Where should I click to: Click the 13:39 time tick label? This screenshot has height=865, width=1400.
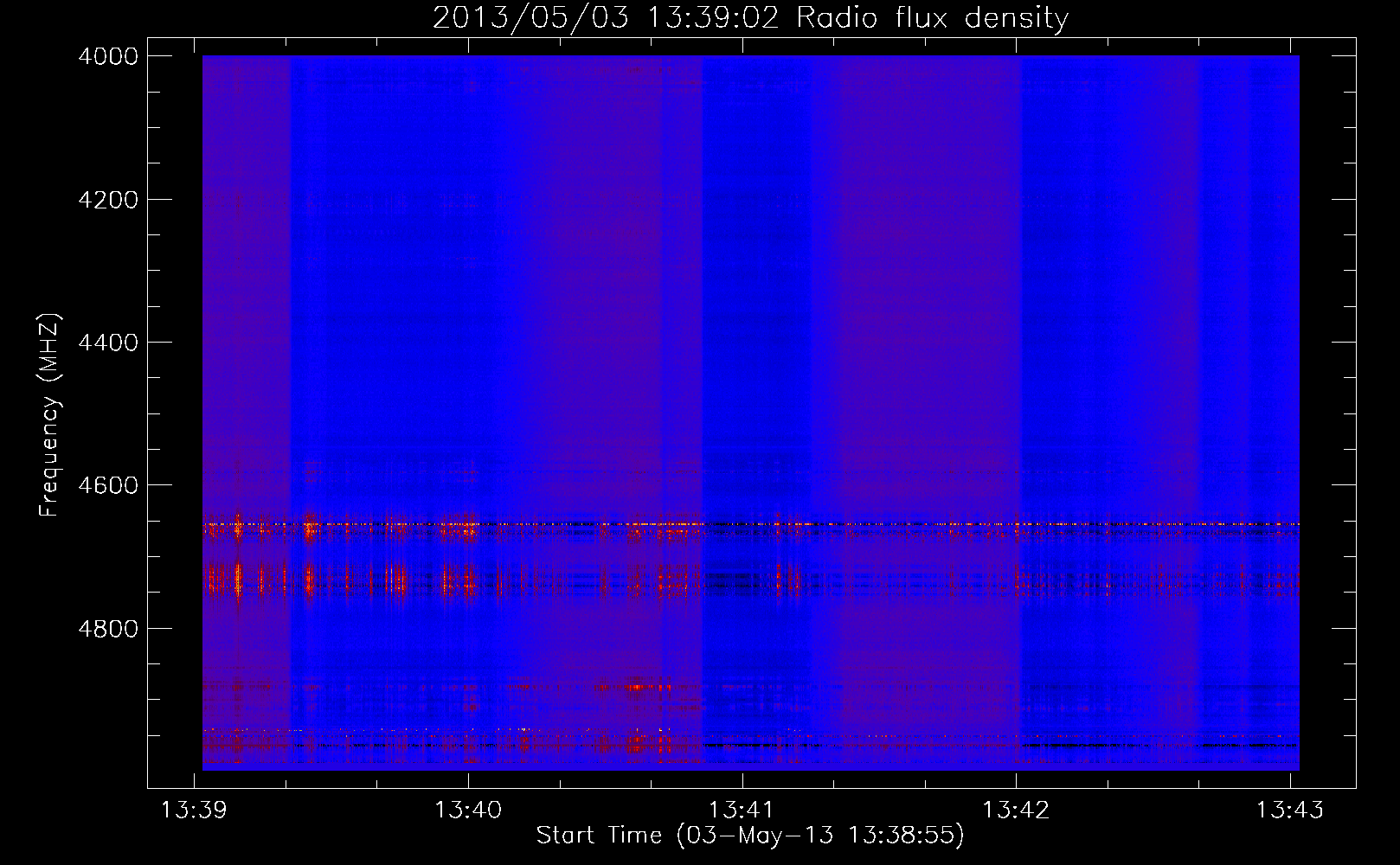194,810
